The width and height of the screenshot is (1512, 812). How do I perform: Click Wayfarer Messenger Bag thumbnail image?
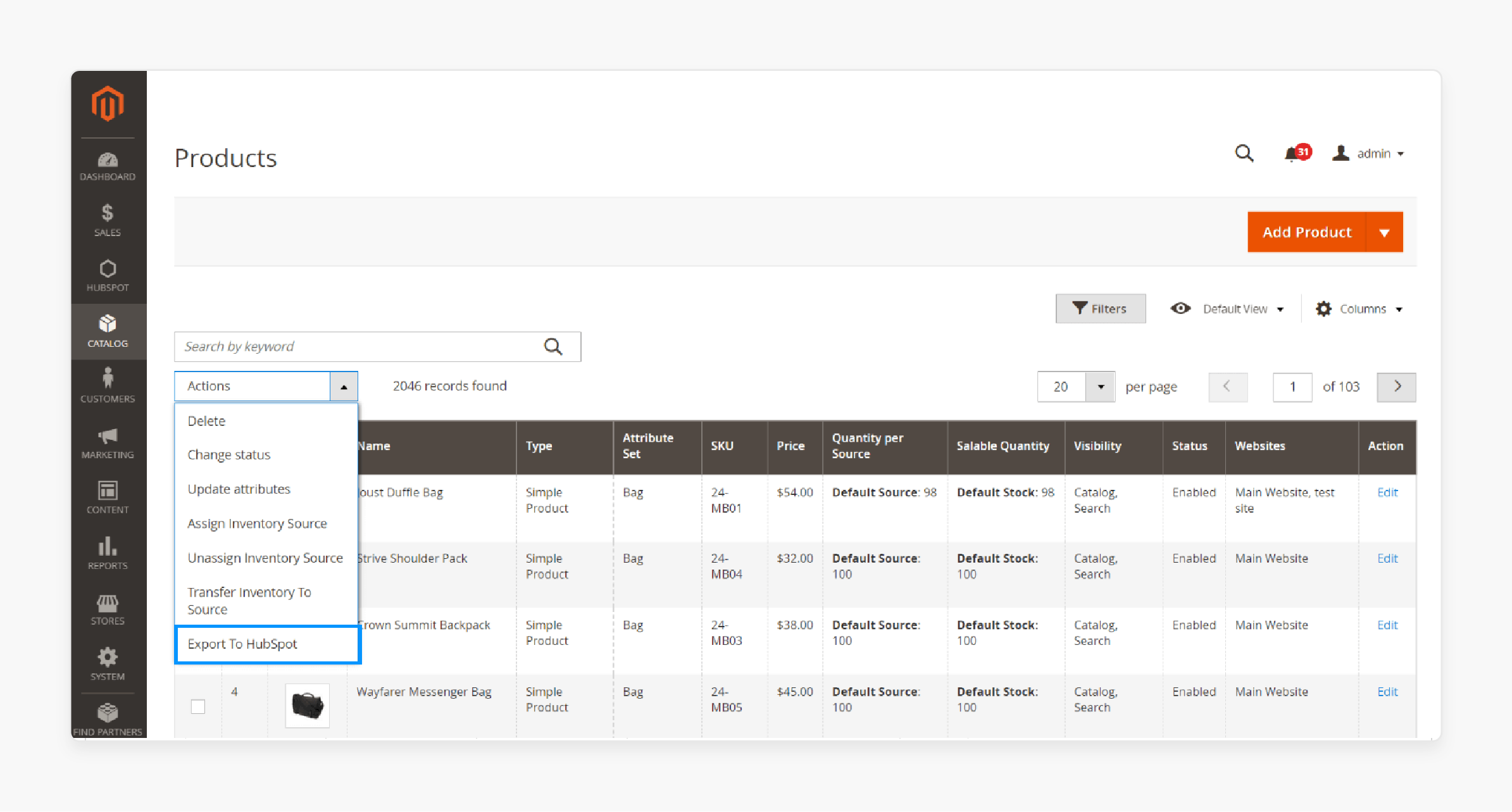click(308, 705)
